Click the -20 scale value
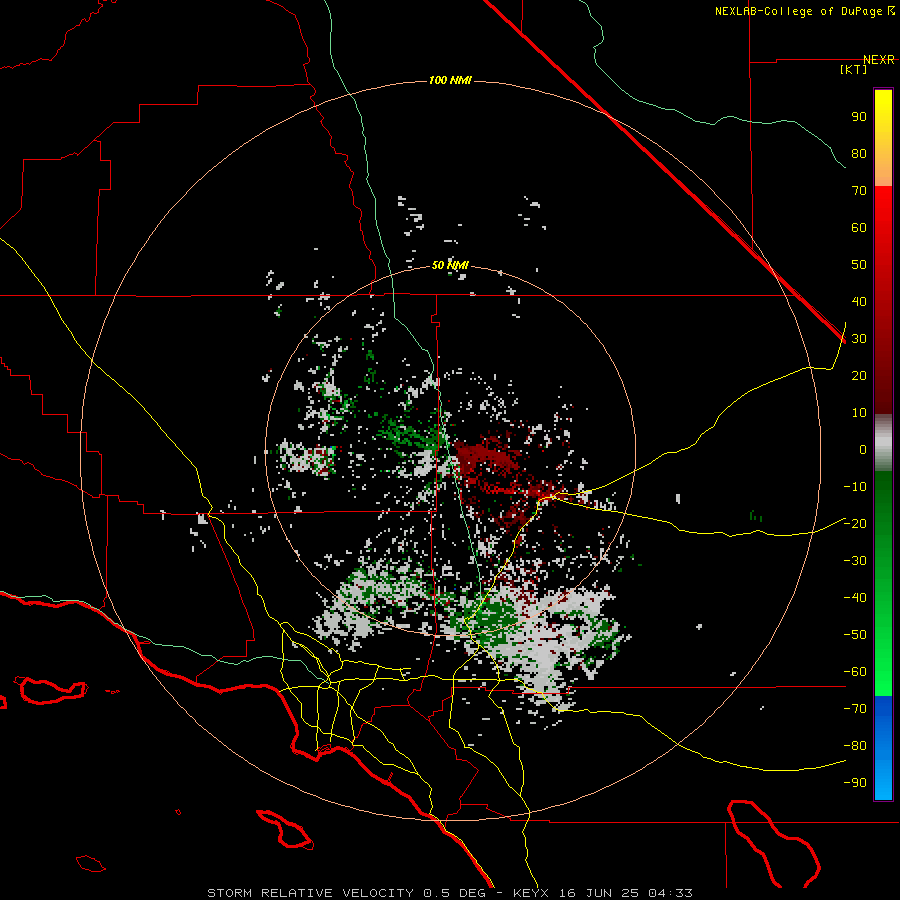This screenshot has width=900, height=900. (855, 523)
